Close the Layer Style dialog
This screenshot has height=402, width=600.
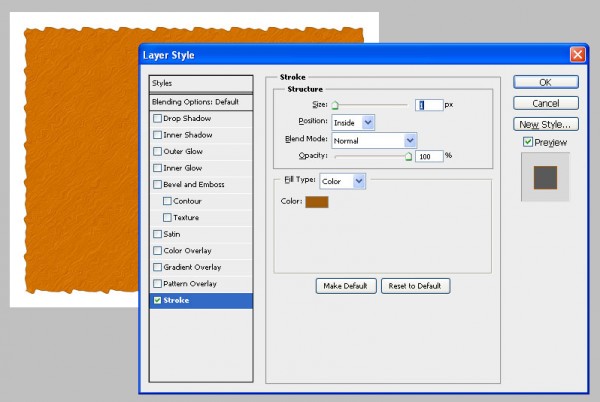(x=577, y=55)
